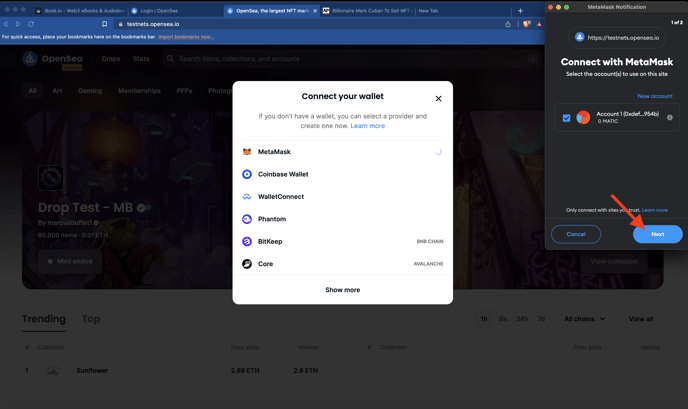The image size is (688, 409).
Task: Click the View collection button
Action: (x=614, y=262)
